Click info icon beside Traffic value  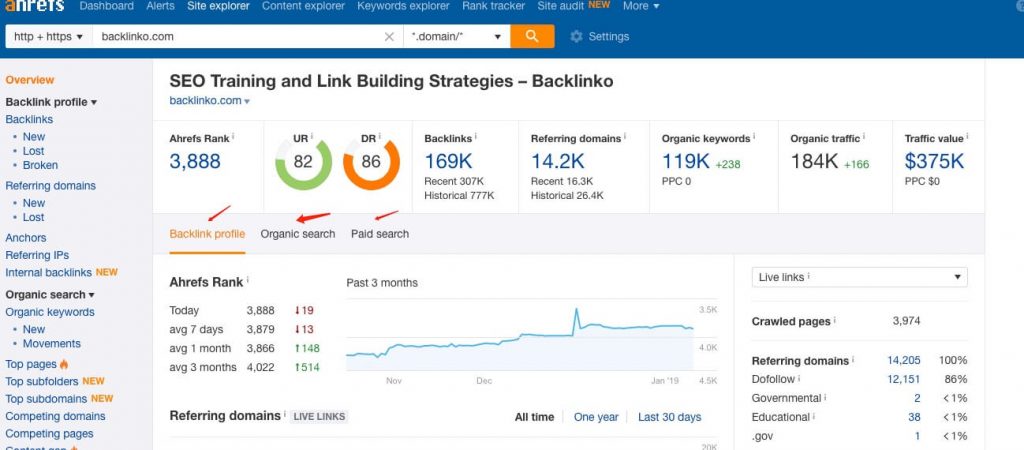[x=967, y=137]
